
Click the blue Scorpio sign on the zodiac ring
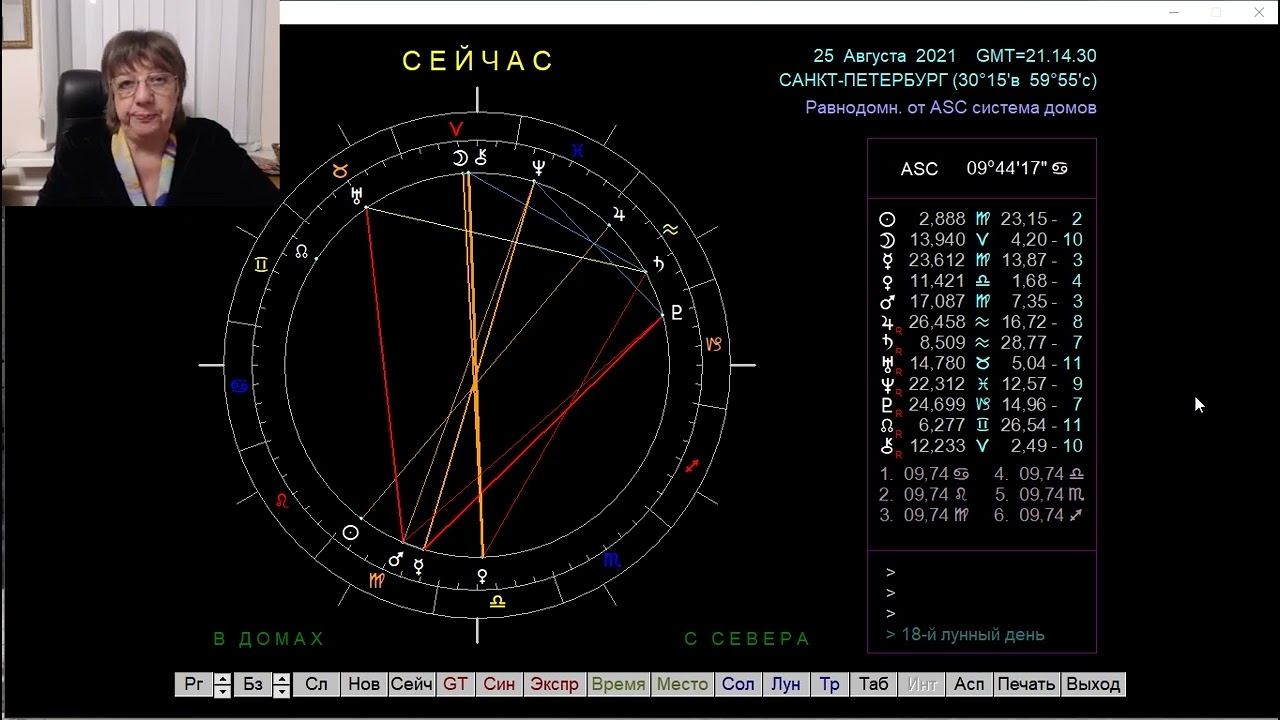[612, 559]
